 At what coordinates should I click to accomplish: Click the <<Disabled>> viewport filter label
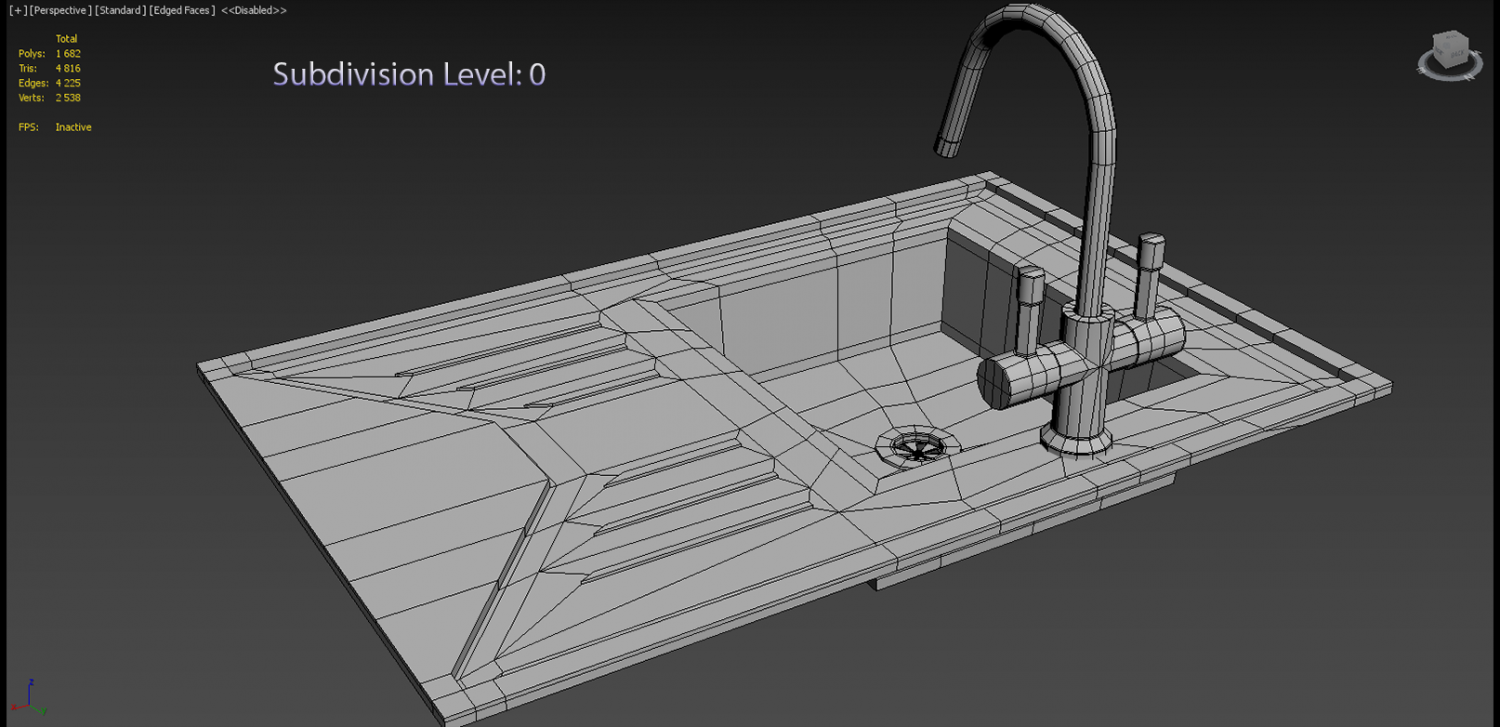coord(253,10)
